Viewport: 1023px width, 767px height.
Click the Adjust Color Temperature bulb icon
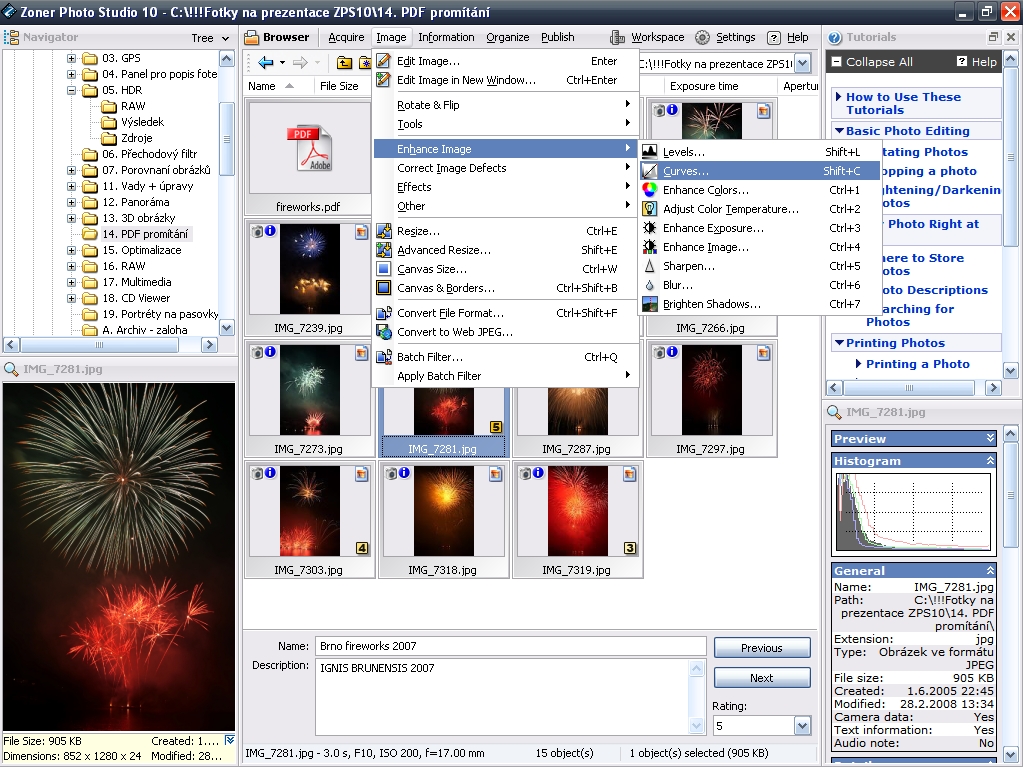[650, 209]
